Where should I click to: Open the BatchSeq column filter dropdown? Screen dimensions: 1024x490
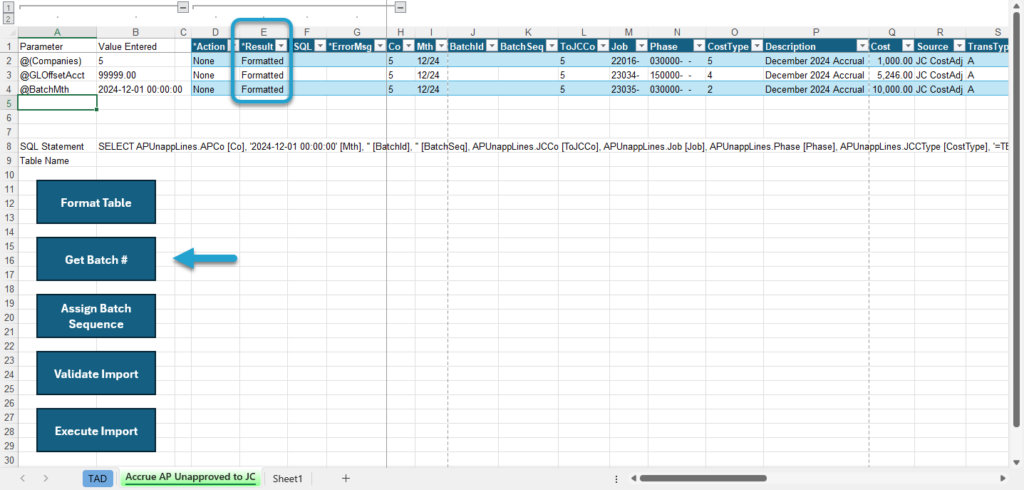[x=551, y=46]
